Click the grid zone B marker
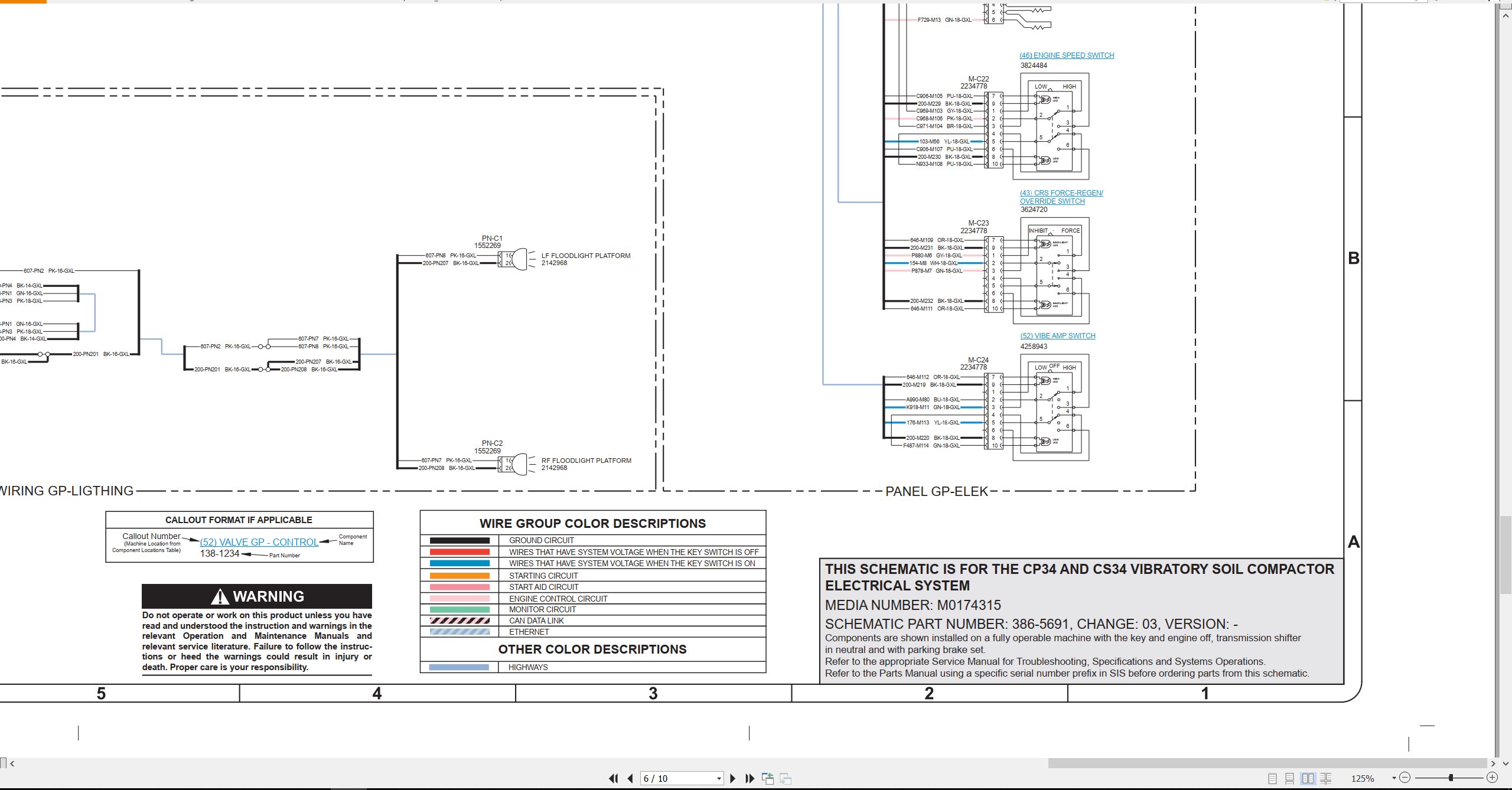The width and height of the screenshot is (1512, 790). point(1354,258)
